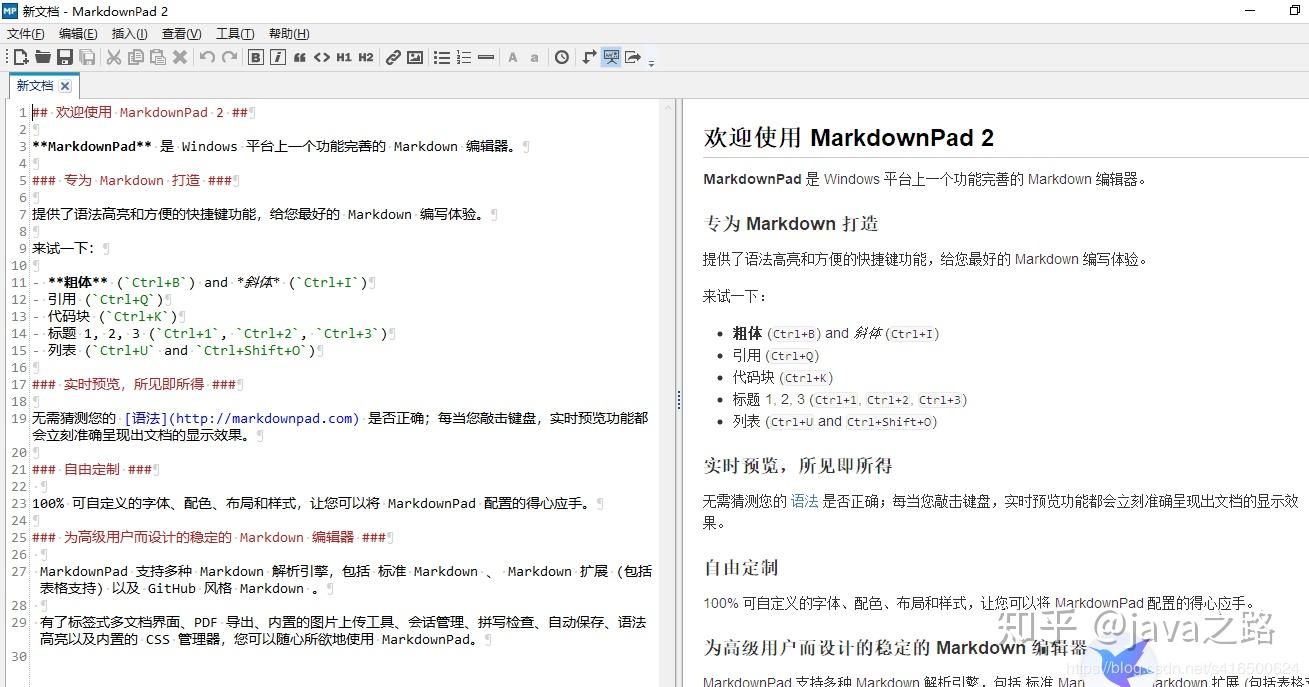Open the 帮助(H) menu
This screenshot has width=1309, height=687.
point(288,33)
